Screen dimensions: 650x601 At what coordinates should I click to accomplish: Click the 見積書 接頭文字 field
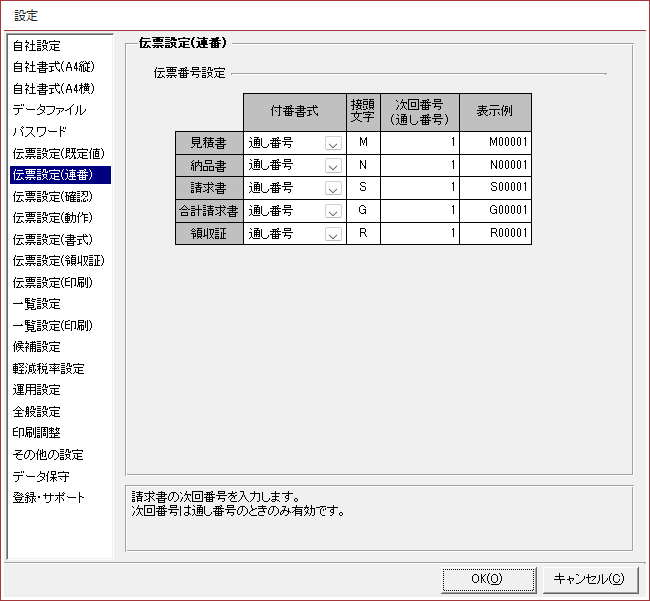tap(363, 142)
